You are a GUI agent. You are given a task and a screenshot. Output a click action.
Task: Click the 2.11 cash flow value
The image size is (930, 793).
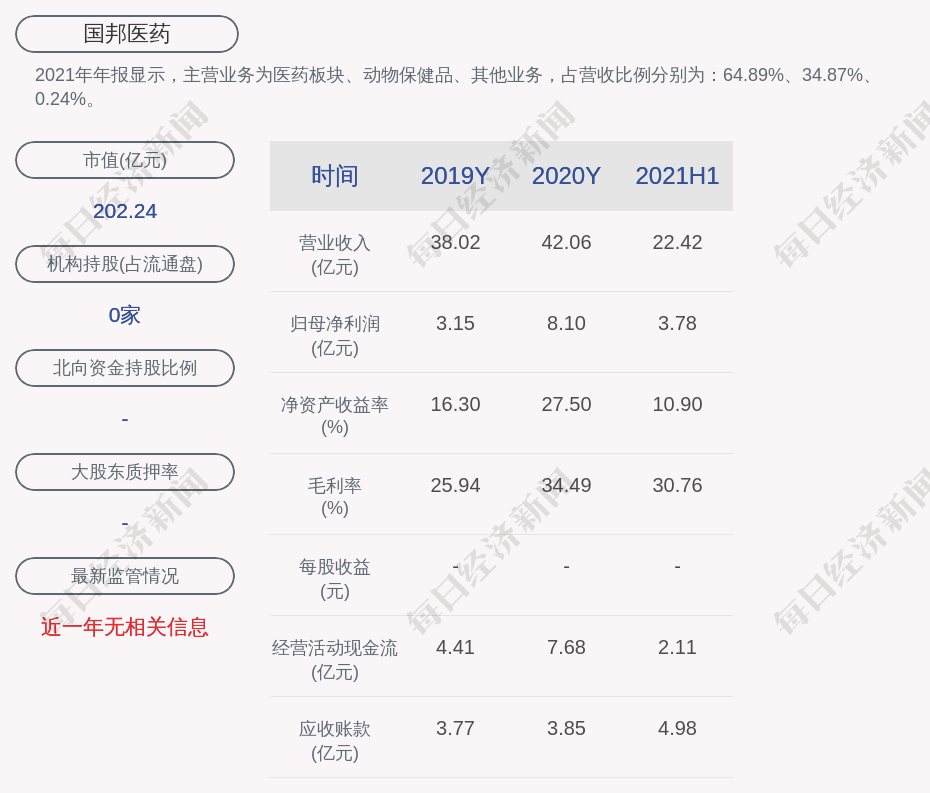(x=677, y=647)
